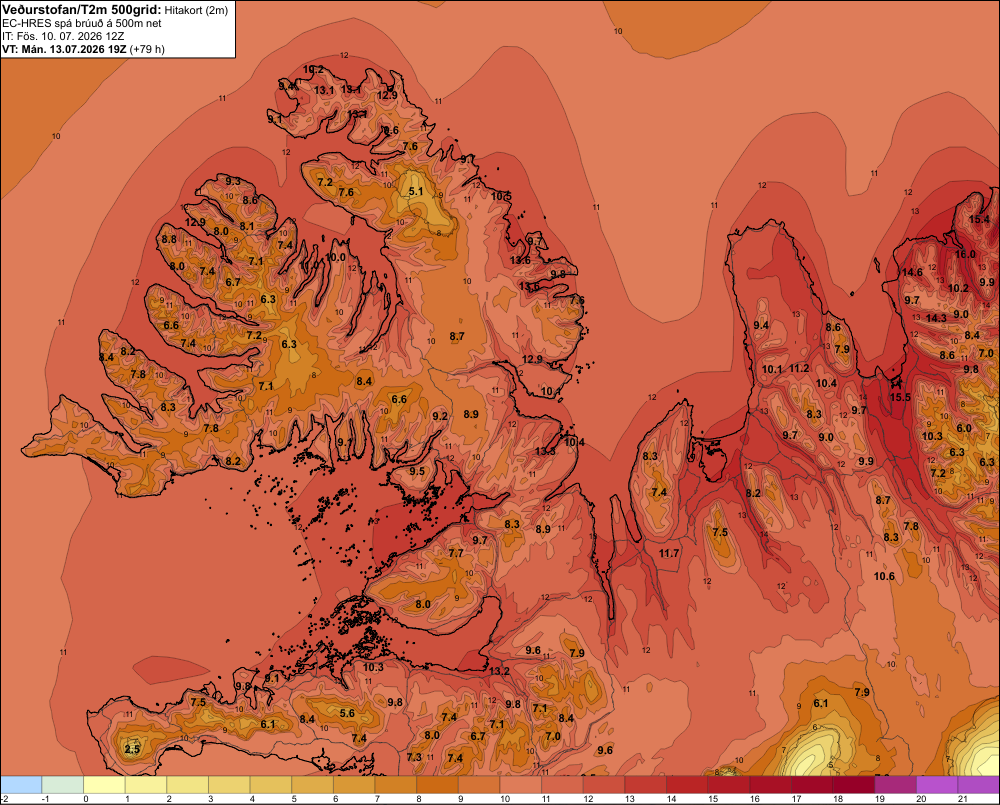
Task: Click the 13.2 temperature value on the map
Action: 499,671
